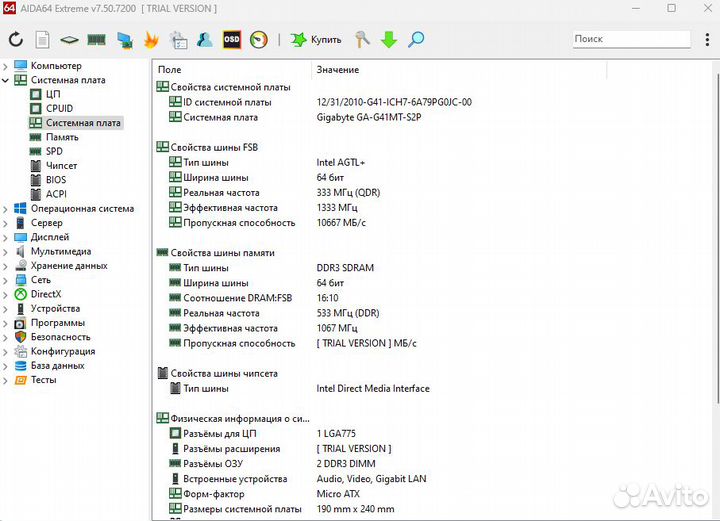This screenshot has height=521, width=720.
Task: Select Чипсет in the tree
Action: tap(62, 165)
